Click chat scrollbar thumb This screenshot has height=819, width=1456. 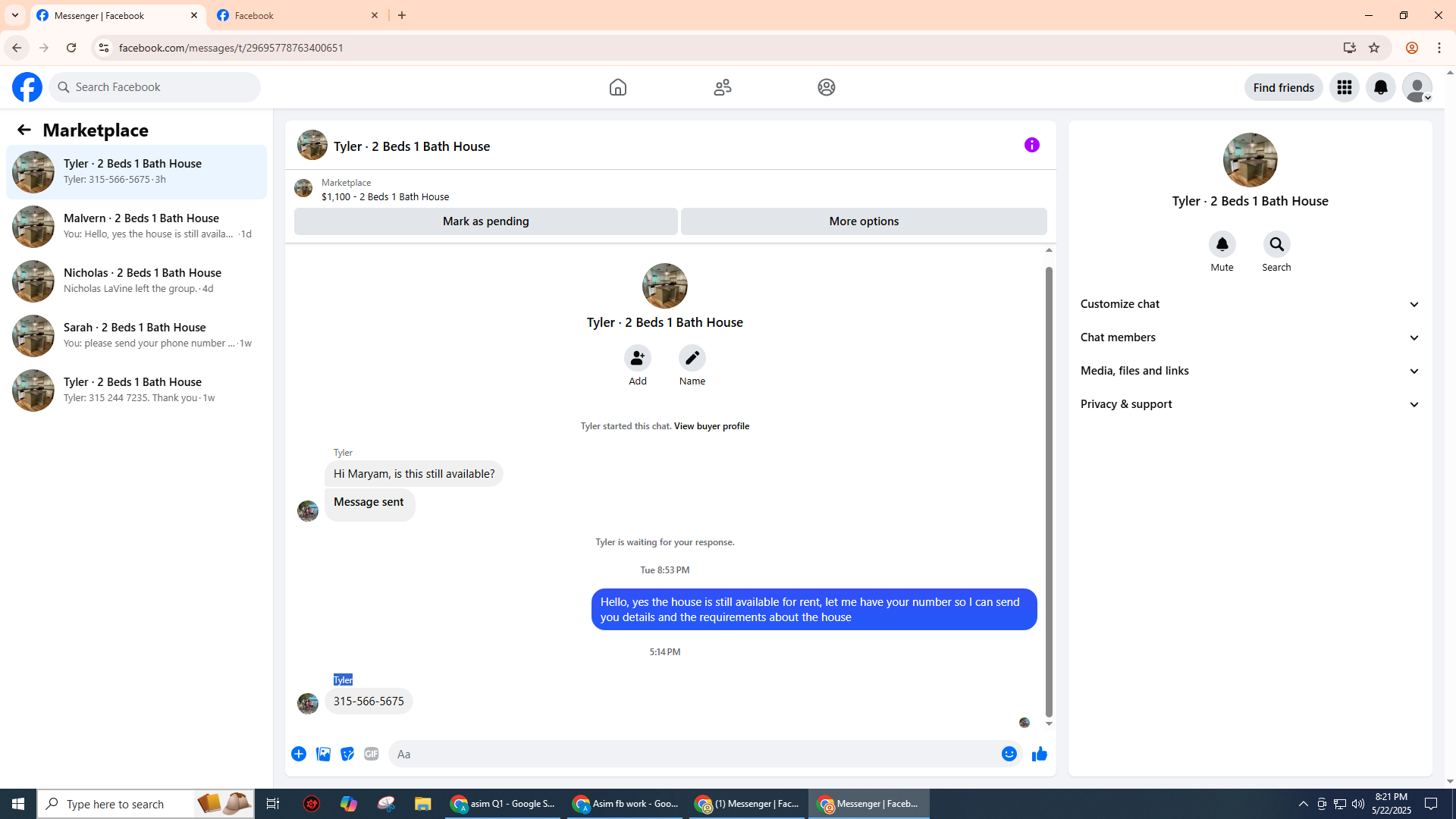[x=1049, y=491]
